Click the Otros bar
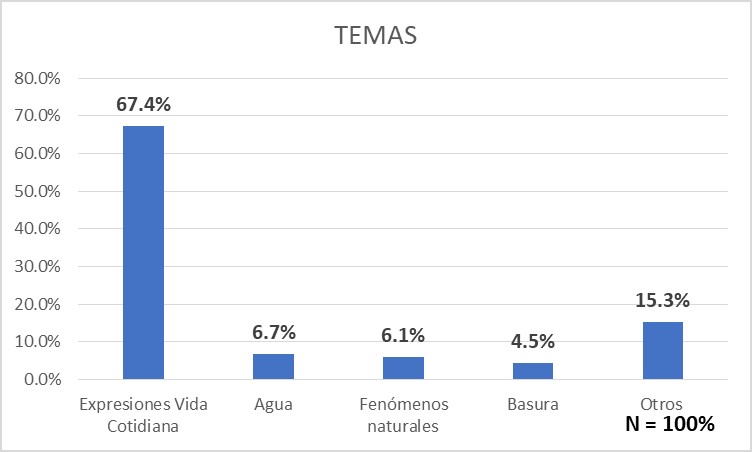The height and width of the screenshot is (452, 752). [663, 351]
